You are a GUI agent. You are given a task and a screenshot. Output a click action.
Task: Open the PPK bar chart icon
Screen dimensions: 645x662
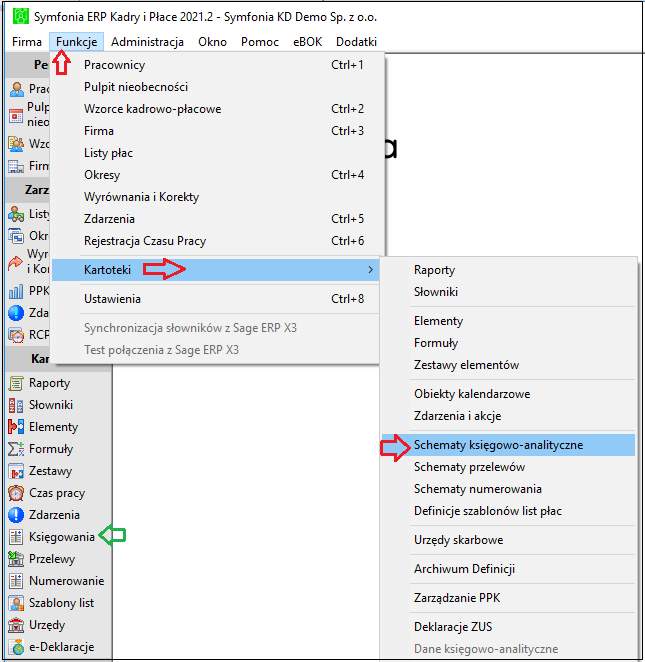tap(16, 291)
